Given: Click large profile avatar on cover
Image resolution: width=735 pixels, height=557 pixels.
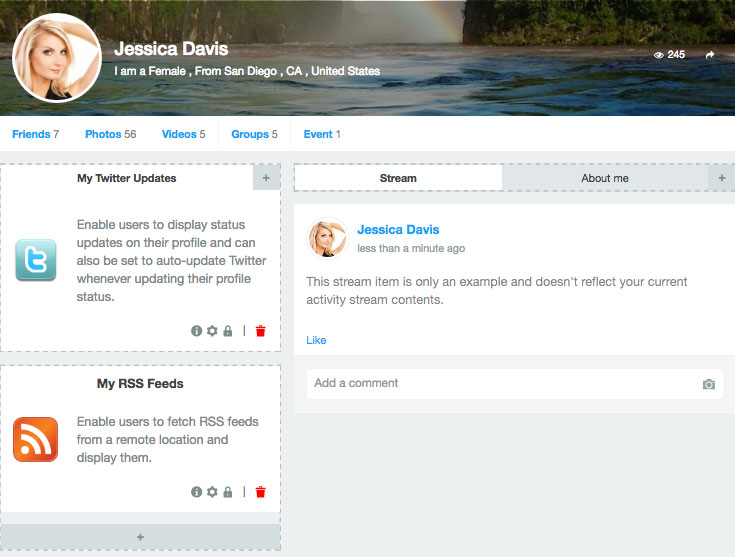Looking at the screenshot, I should pos(57,58).
